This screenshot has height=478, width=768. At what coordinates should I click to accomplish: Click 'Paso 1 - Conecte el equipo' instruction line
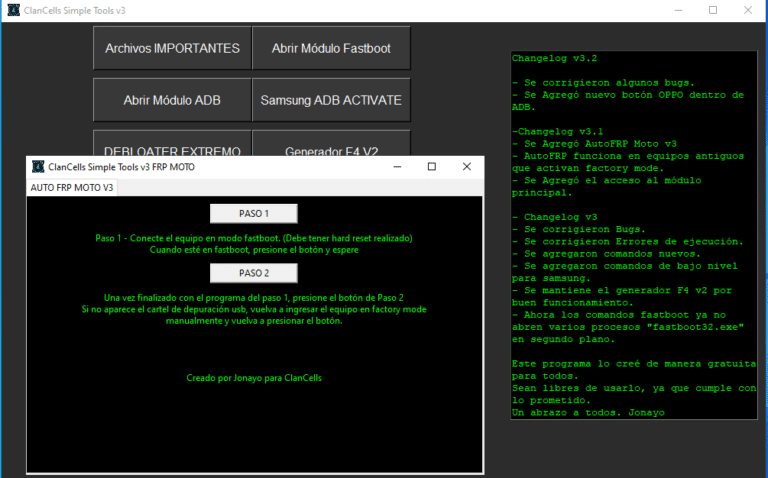(x=254, y=238)
